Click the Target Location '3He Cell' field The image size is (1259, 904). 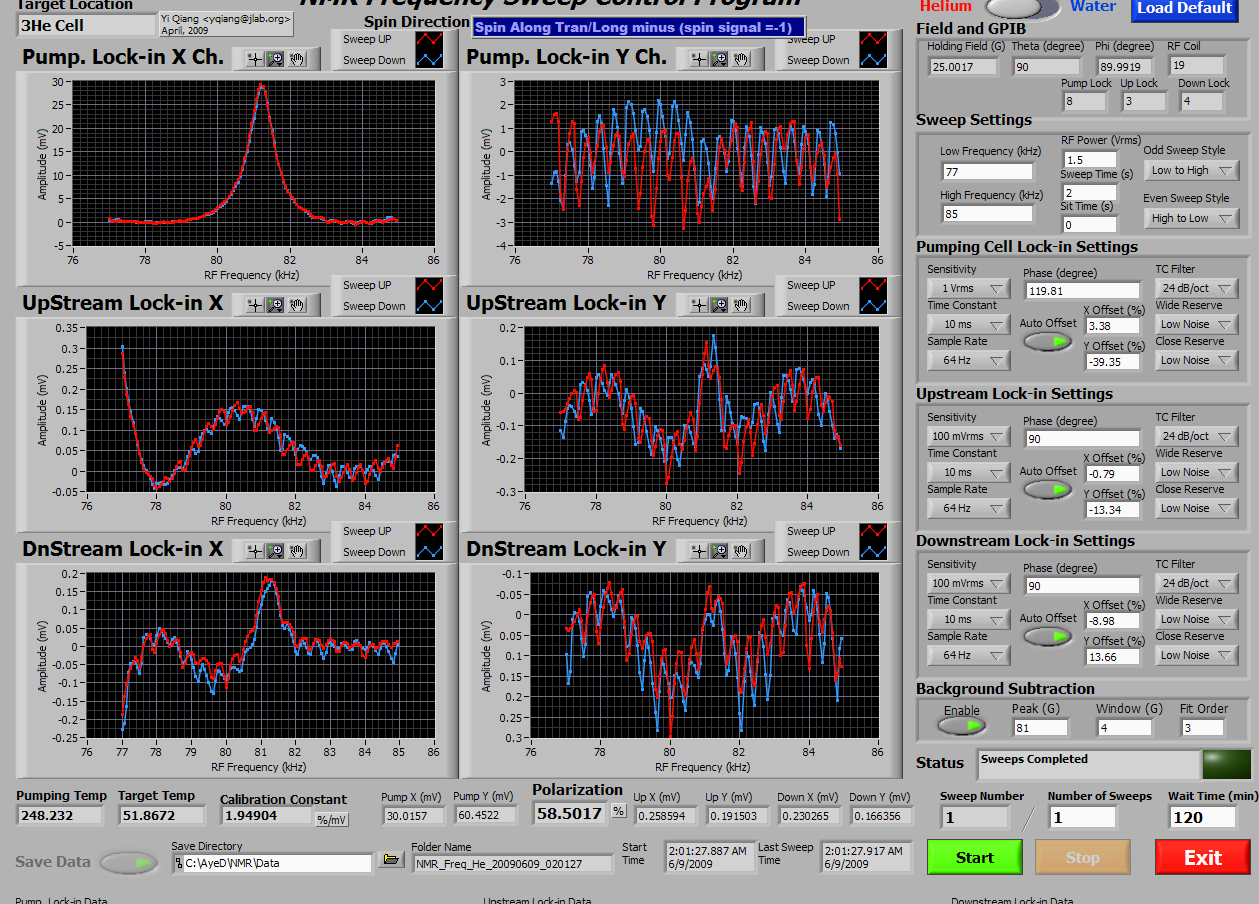pos(85,25)
